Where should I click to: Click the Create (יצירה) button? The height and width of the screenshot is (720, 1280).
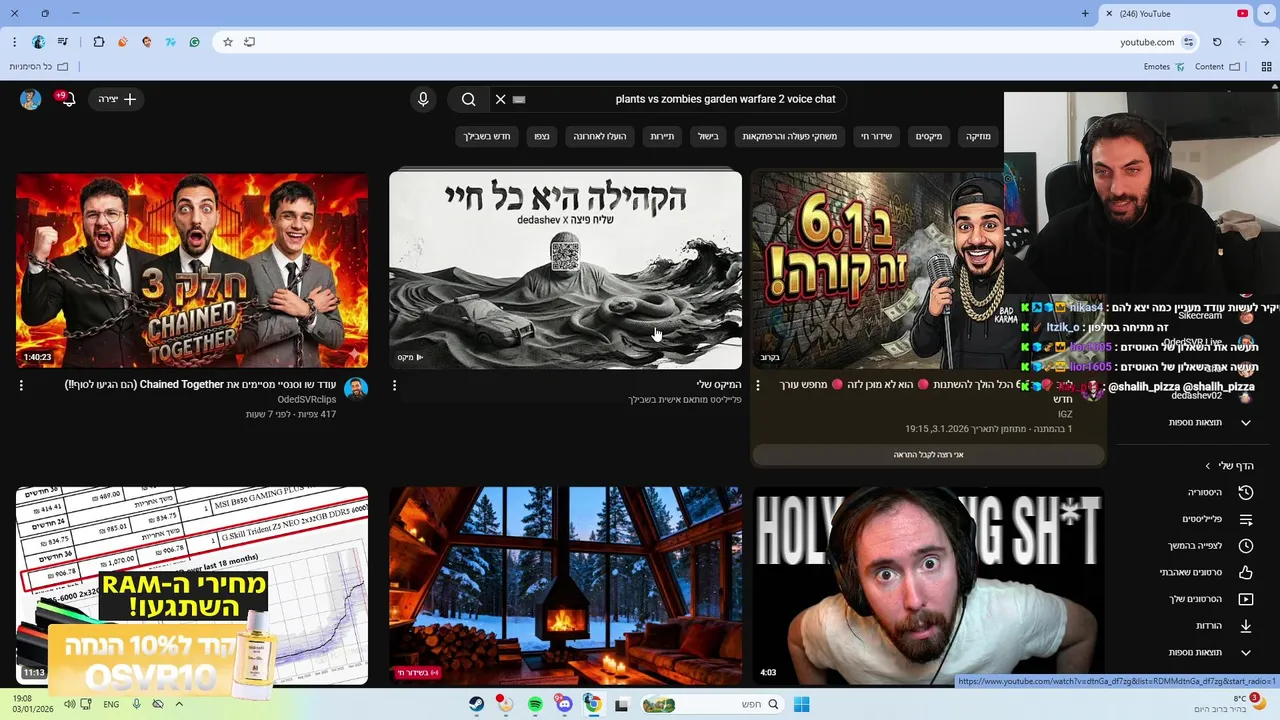click(118, 99)
